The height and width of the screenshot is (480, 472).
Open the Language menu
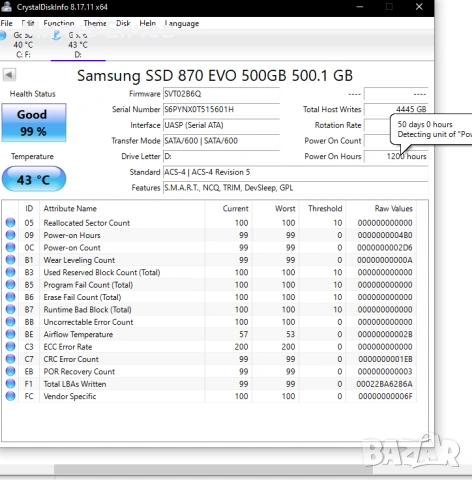click(182, 23)
